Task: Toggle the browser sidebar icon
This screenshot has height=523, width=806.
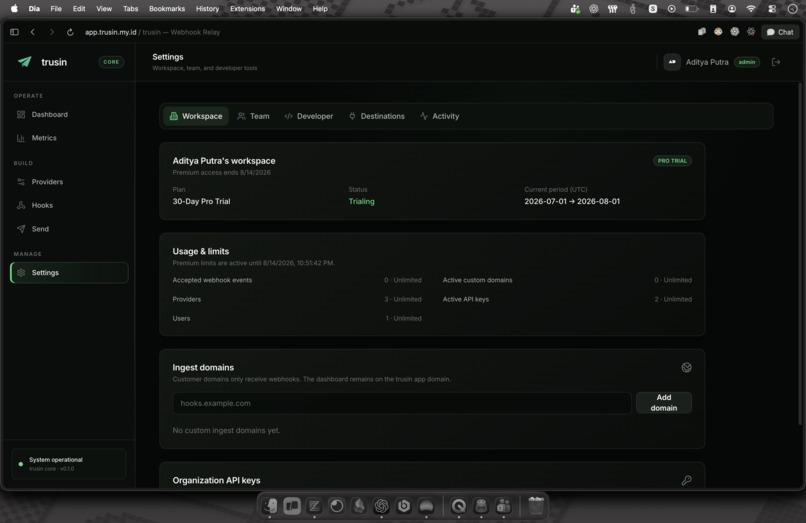Action: [14, 32]
